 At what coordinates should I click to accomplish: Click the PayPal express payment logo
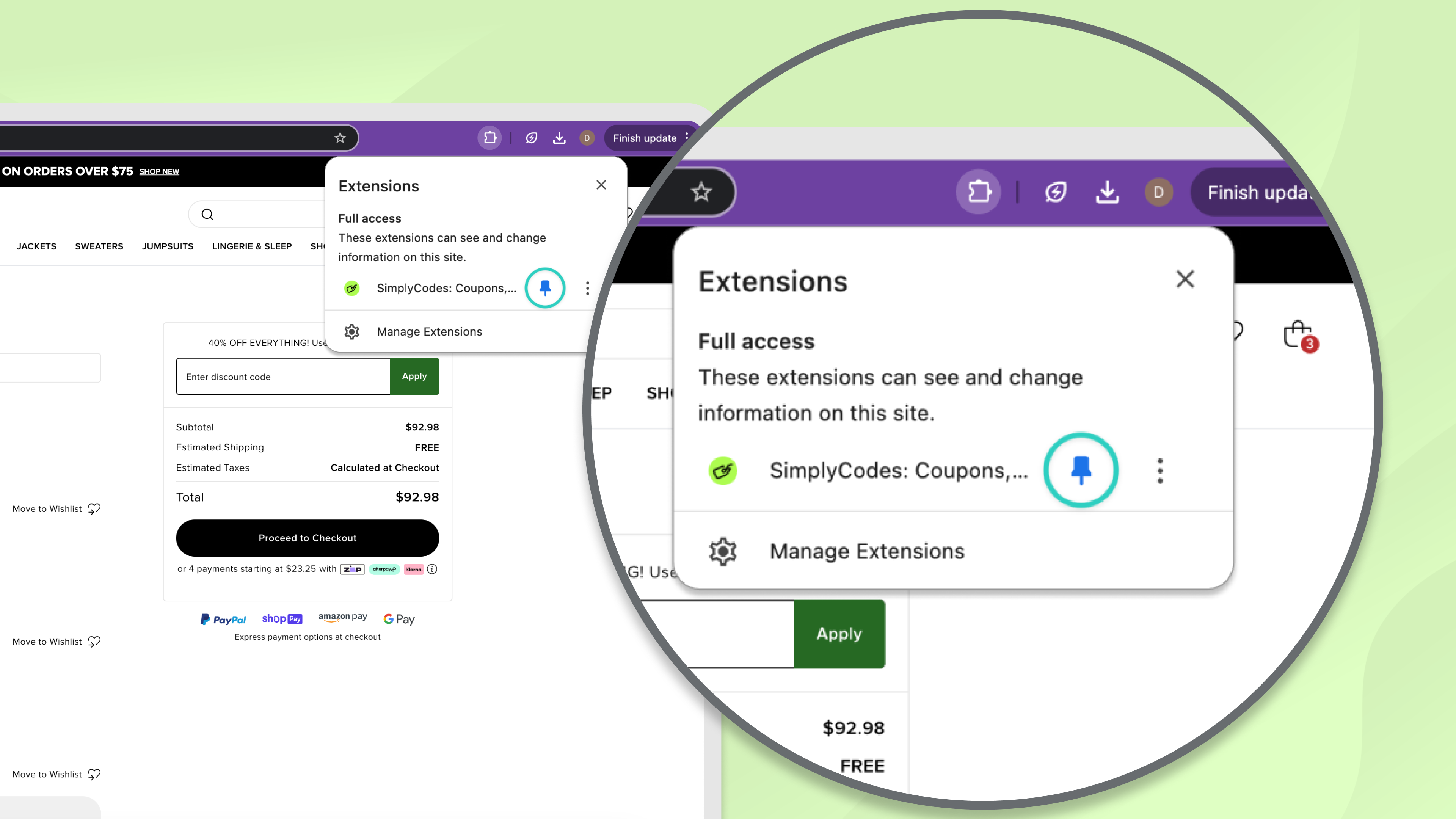tap(223, 620)
